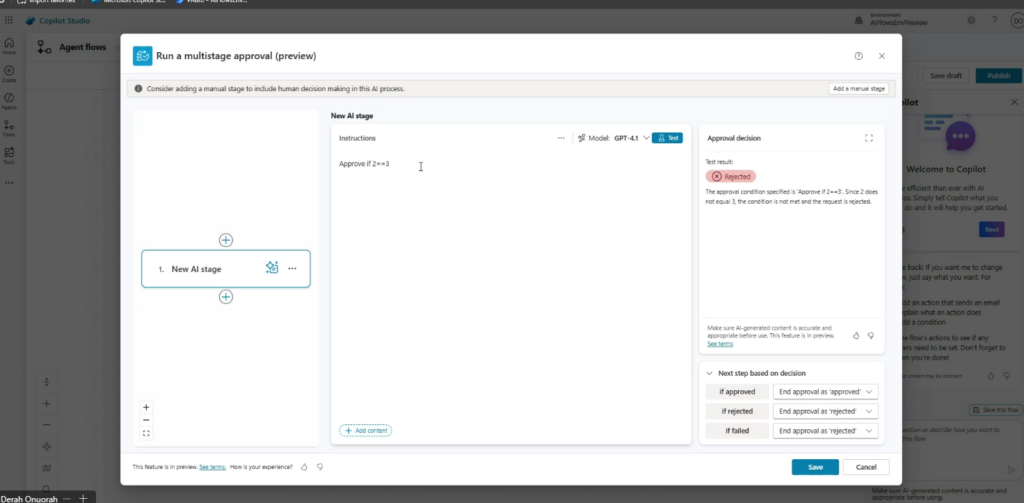The height and width of the screenshot is (503, 1024).
Task: Thumbs down How is your experience
Action: pos(320,467)
